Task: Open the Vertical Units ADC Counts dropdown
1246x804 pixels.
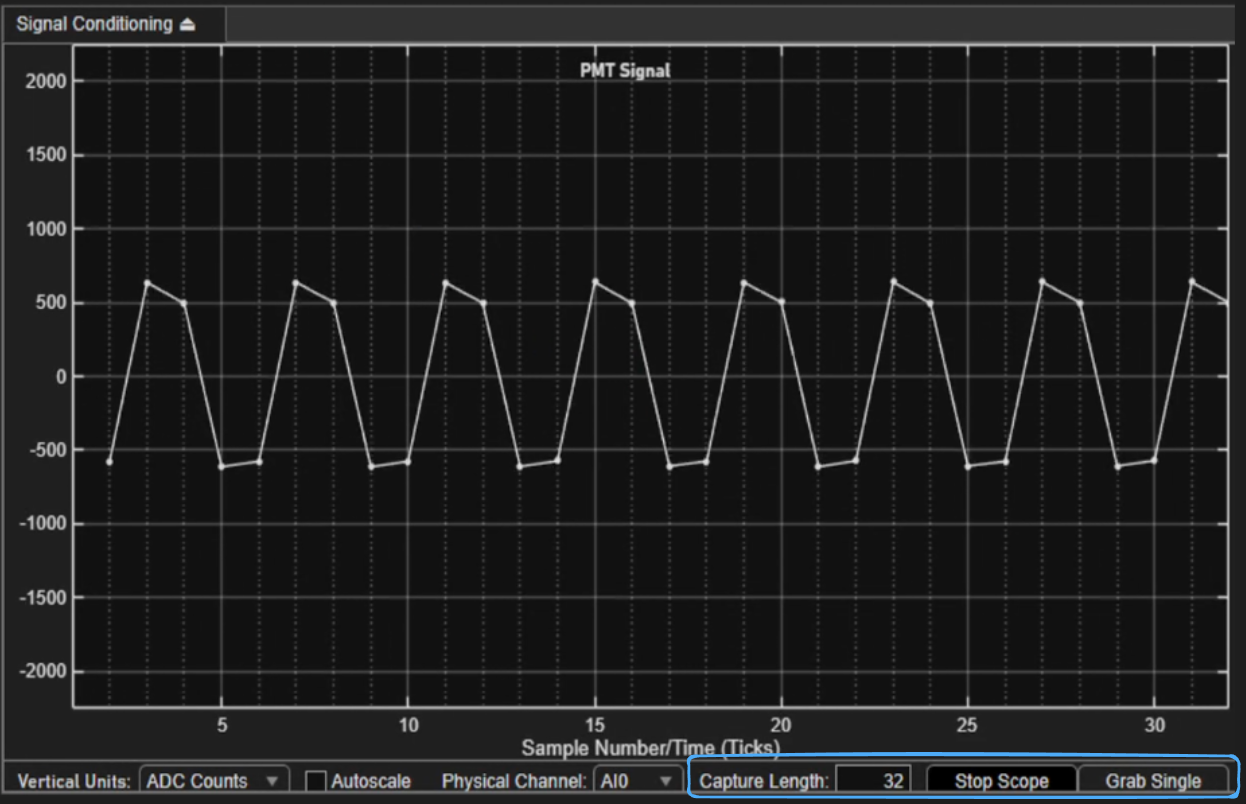Action: 214,781
